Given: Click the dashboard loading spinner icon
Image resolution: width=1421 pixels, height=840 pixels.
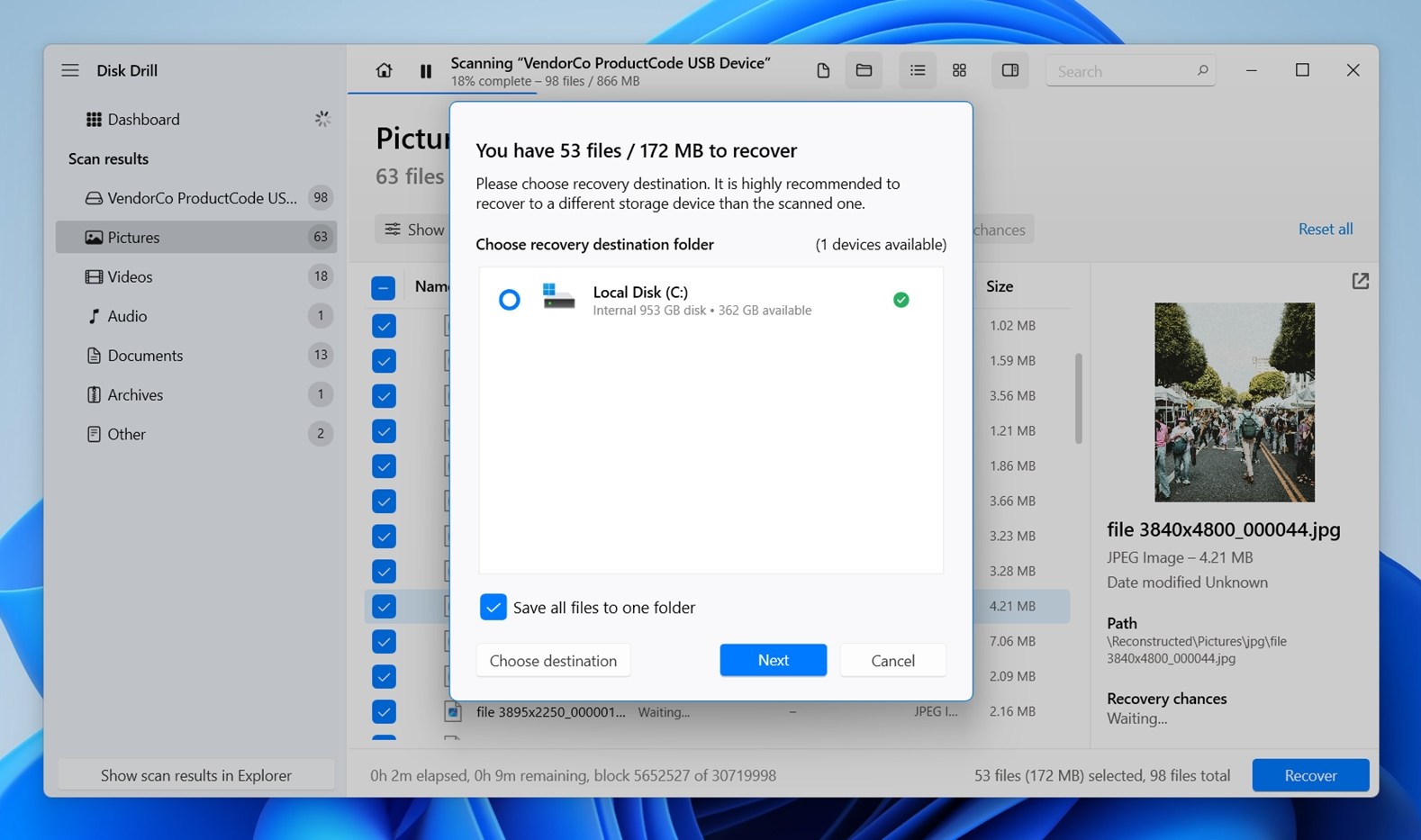Looking at the screenshot, I should click(x=322, y=119).
